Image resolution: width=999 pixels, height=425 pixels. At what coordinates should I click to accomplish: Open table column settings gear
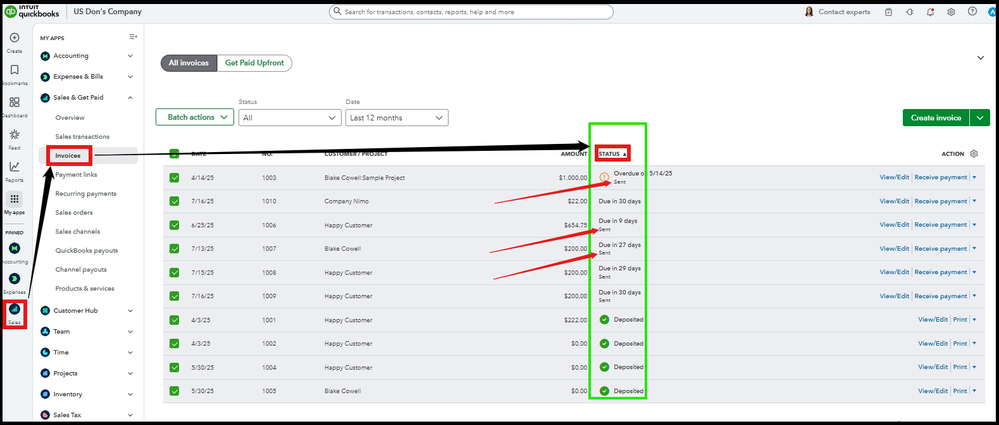(974, 154)
